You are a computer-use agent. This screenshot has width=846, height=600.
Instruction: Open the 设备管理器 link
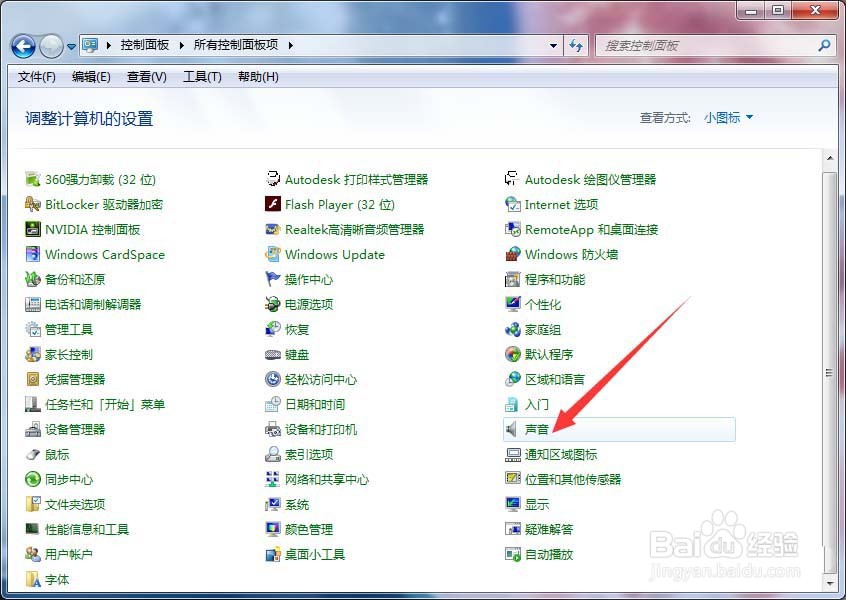coord(75,429)
